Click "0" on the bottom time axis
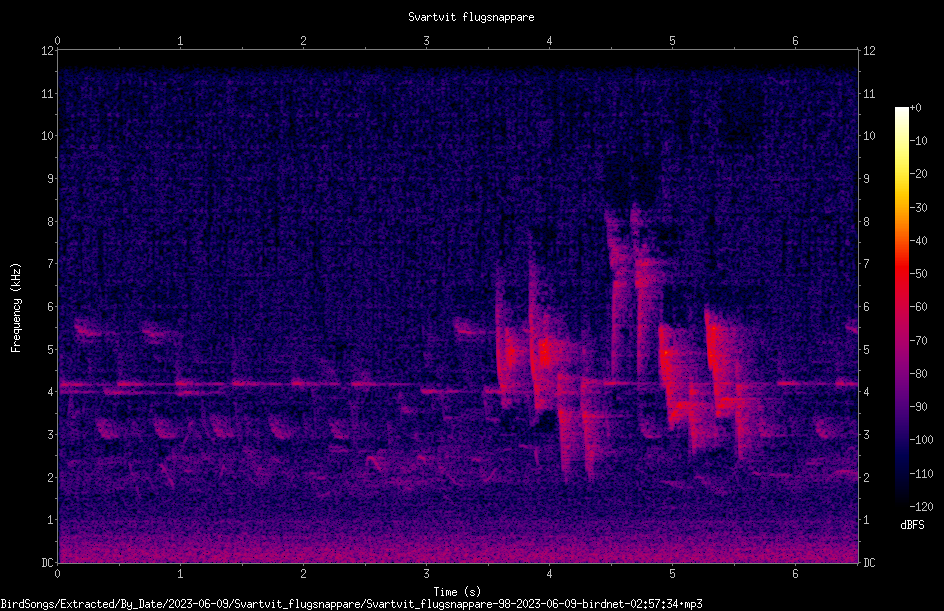 57,574
